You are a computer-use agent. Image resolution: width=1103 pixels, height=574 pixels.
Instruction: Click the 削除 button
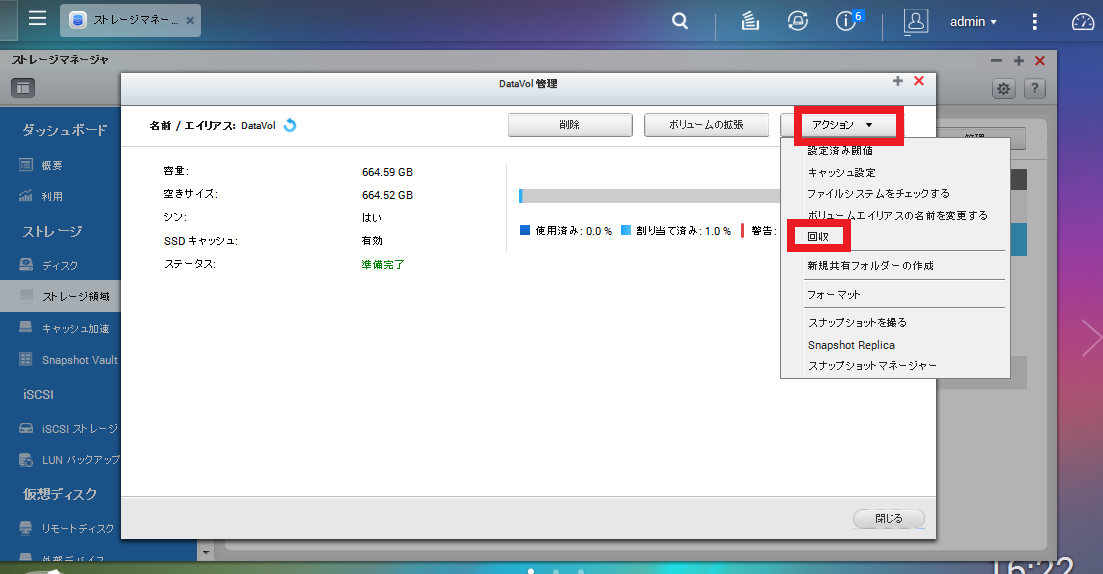click(x=570, y=125)
